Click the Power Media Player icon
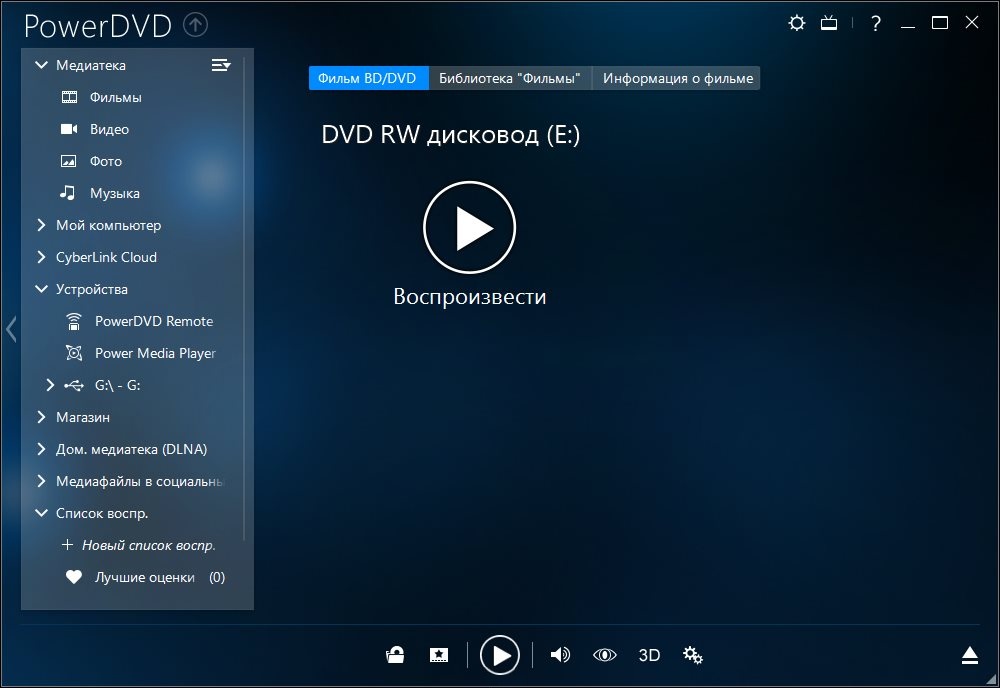 [74, 353]
